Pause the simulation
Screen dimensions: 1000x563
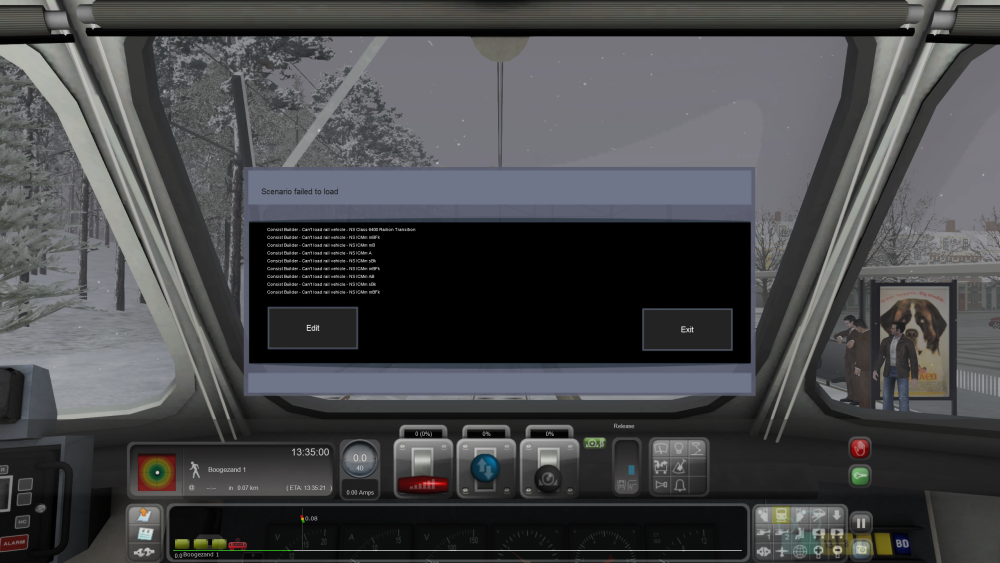tap(860, 522)
